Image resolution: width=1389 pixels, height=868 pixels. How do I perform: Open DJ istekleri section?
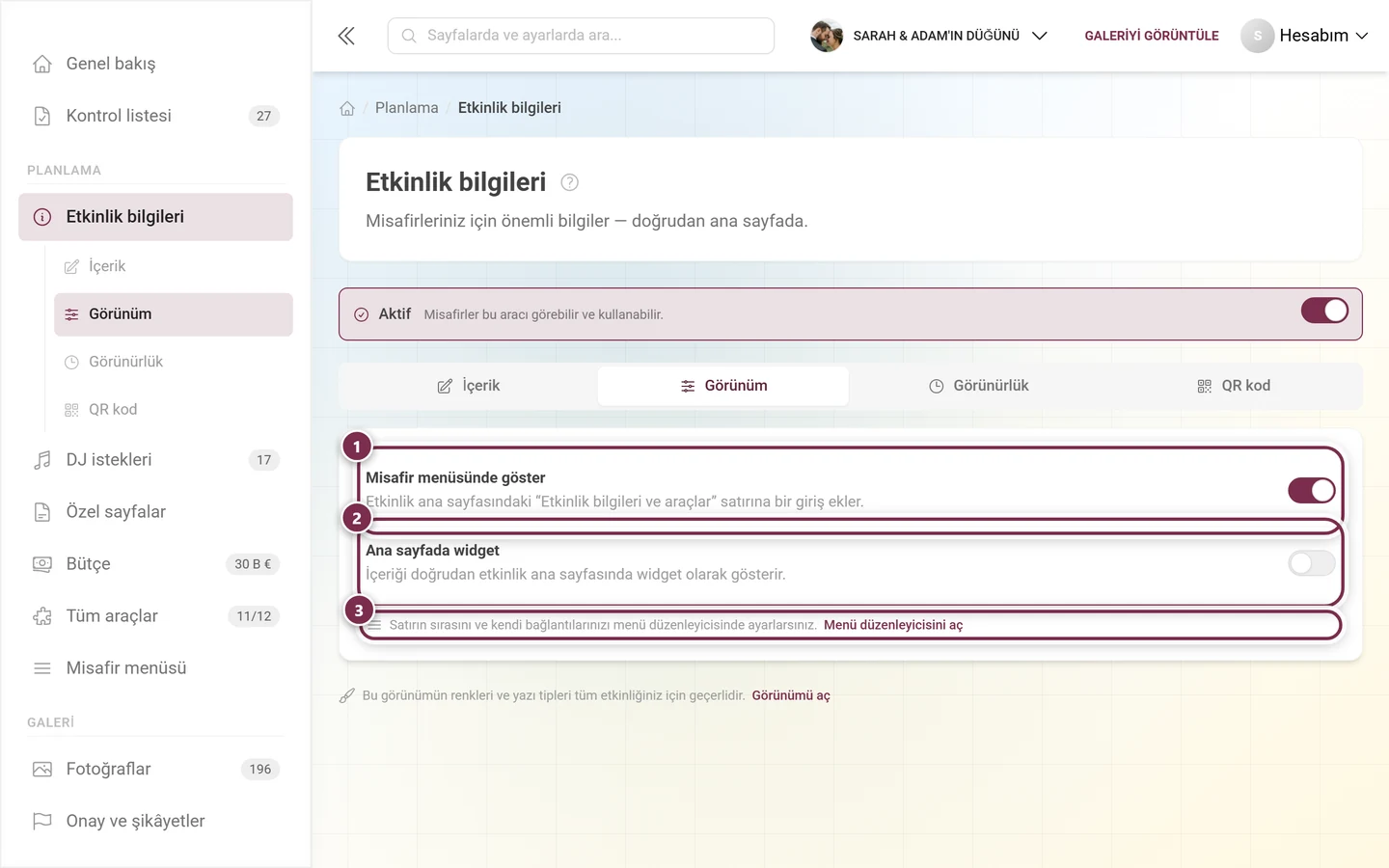[x=155, y=460]
